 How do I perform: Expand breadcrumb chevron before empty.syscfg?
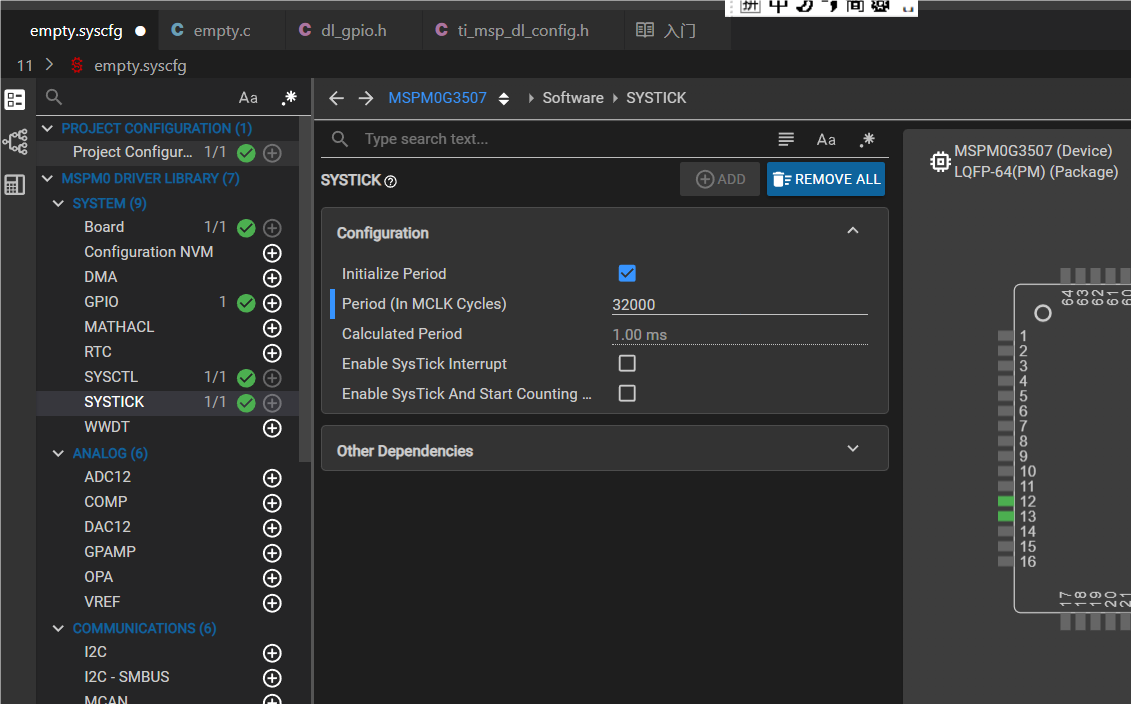tap(49, 65)
